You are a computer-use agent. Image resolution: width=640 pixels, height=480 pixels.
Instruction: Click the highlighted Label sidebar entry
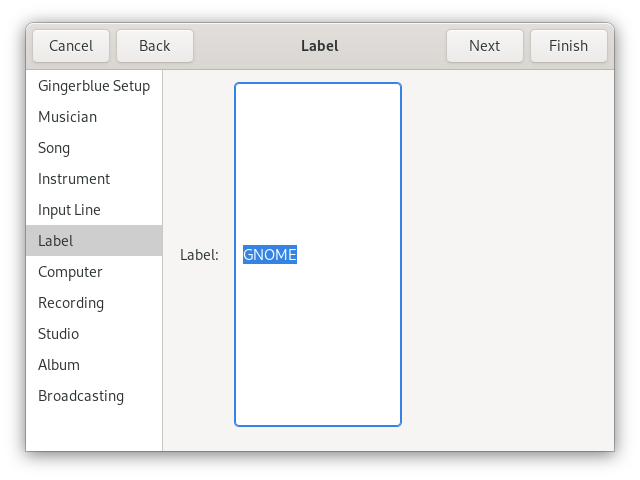pyautogui.click(x=56, y=241)
